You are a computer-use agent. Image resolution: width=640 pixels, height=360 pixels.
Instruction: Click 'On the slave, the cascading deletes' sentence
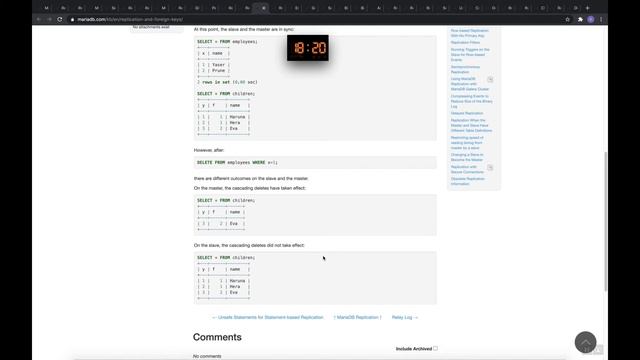249,245
